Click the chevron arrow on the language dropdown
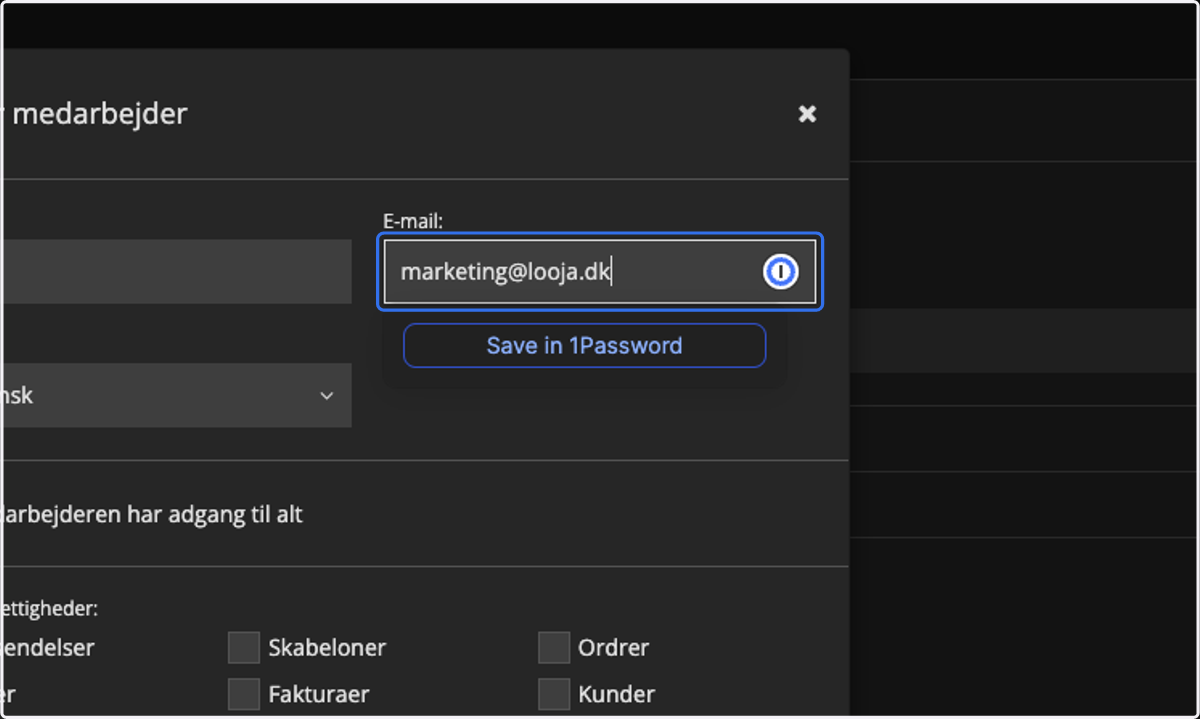 tap(327, 396)
